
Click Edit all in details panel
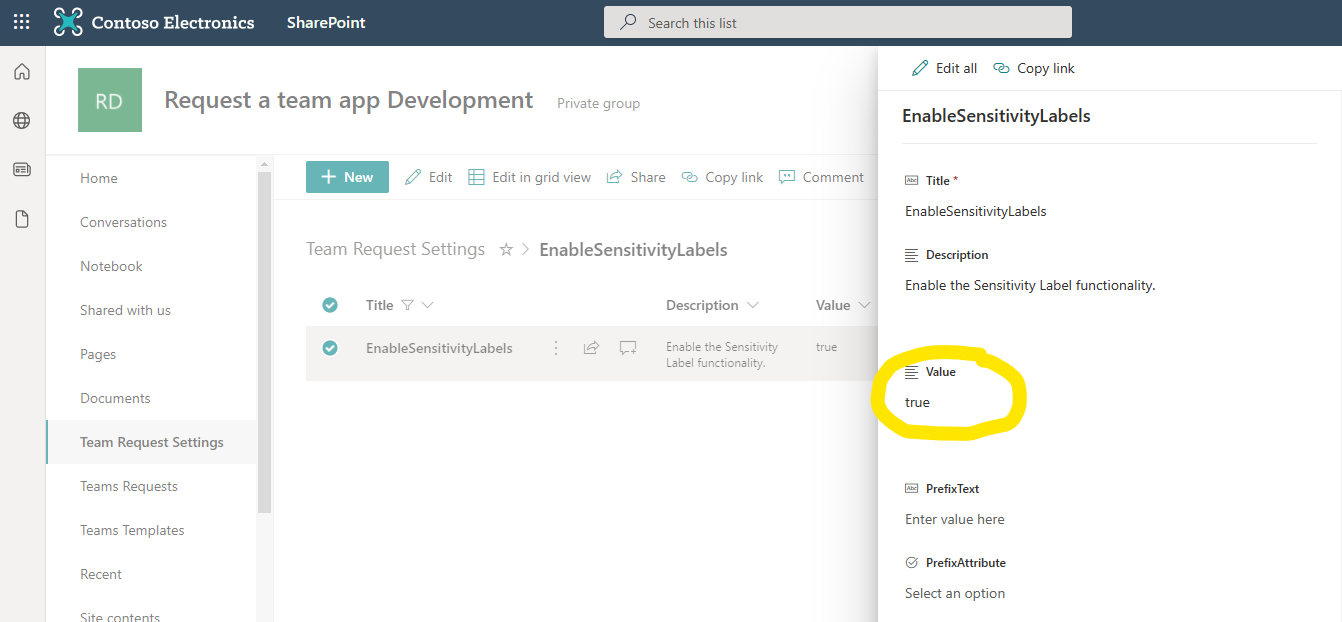point(945,68)
